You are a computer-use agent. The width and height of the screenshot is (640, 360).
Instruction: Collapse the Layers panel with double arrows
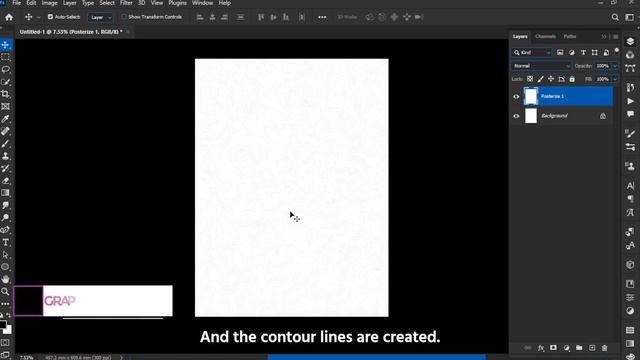(604, 37)
